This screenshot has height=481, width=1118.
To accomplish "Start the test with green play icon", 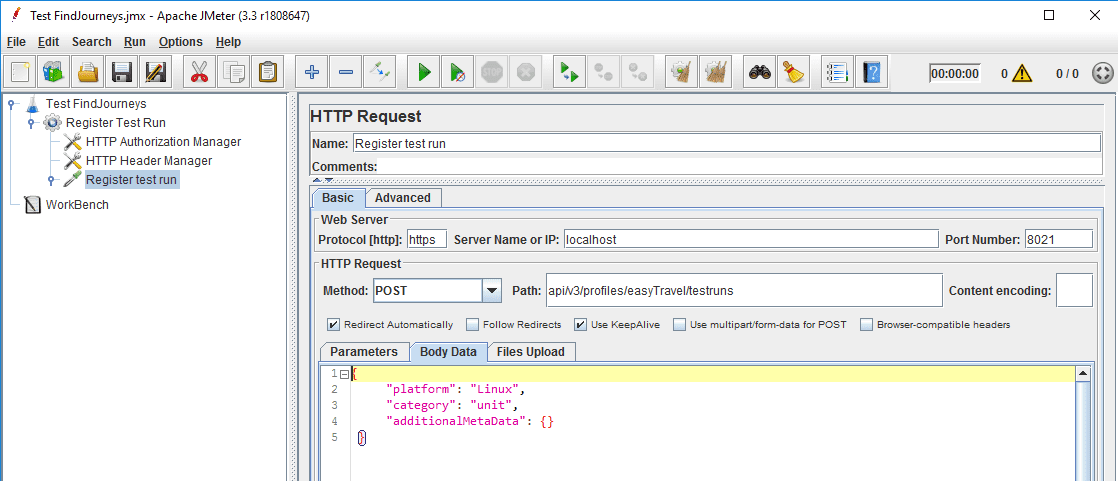I will point(424,72).
